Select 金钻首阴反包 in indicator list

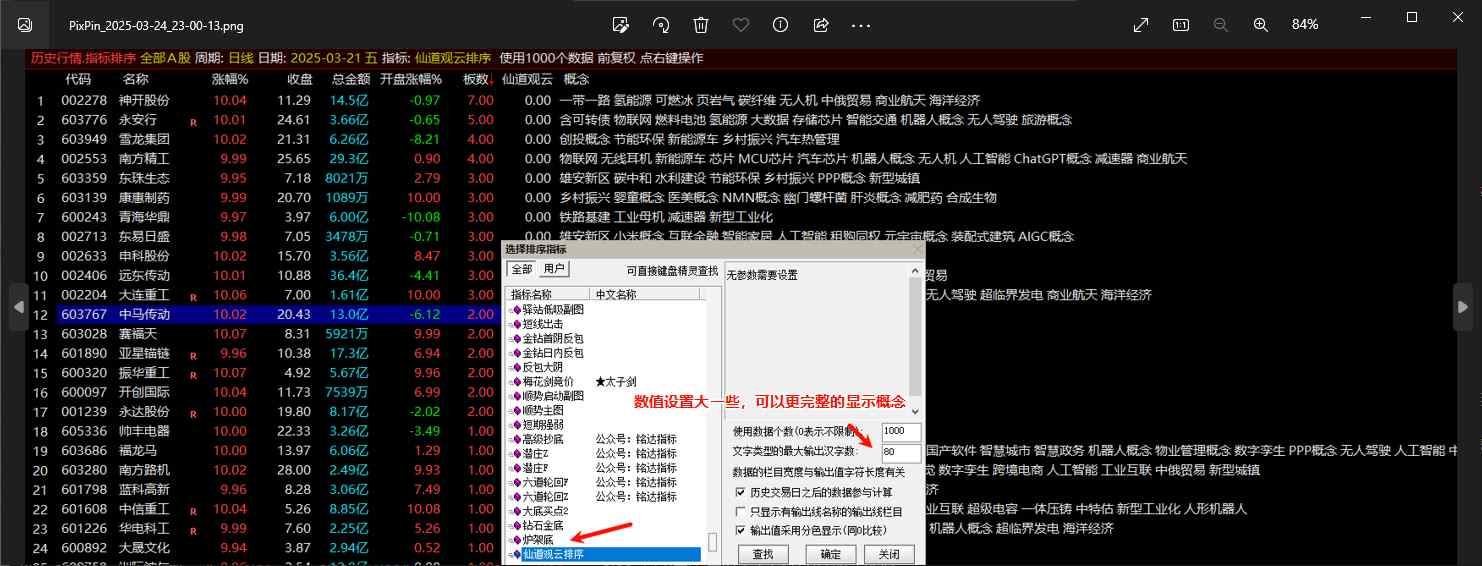[x=553, y=338]
